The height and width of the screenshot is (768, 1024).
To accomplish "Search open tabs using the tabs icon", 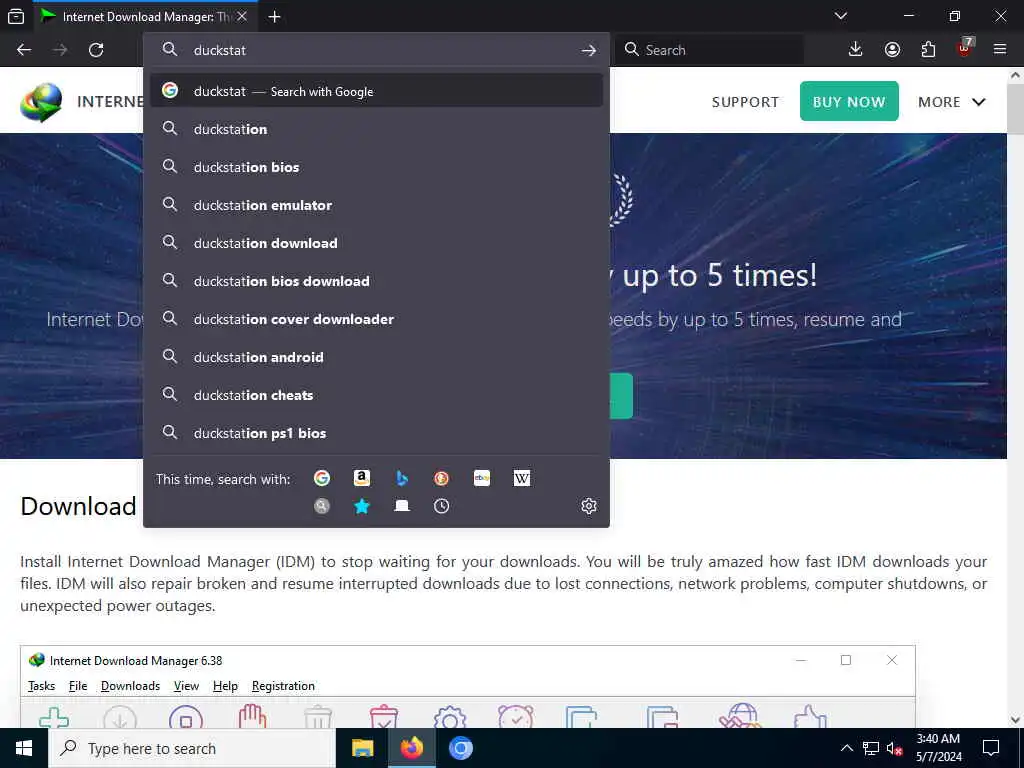I will pos(402,506).
